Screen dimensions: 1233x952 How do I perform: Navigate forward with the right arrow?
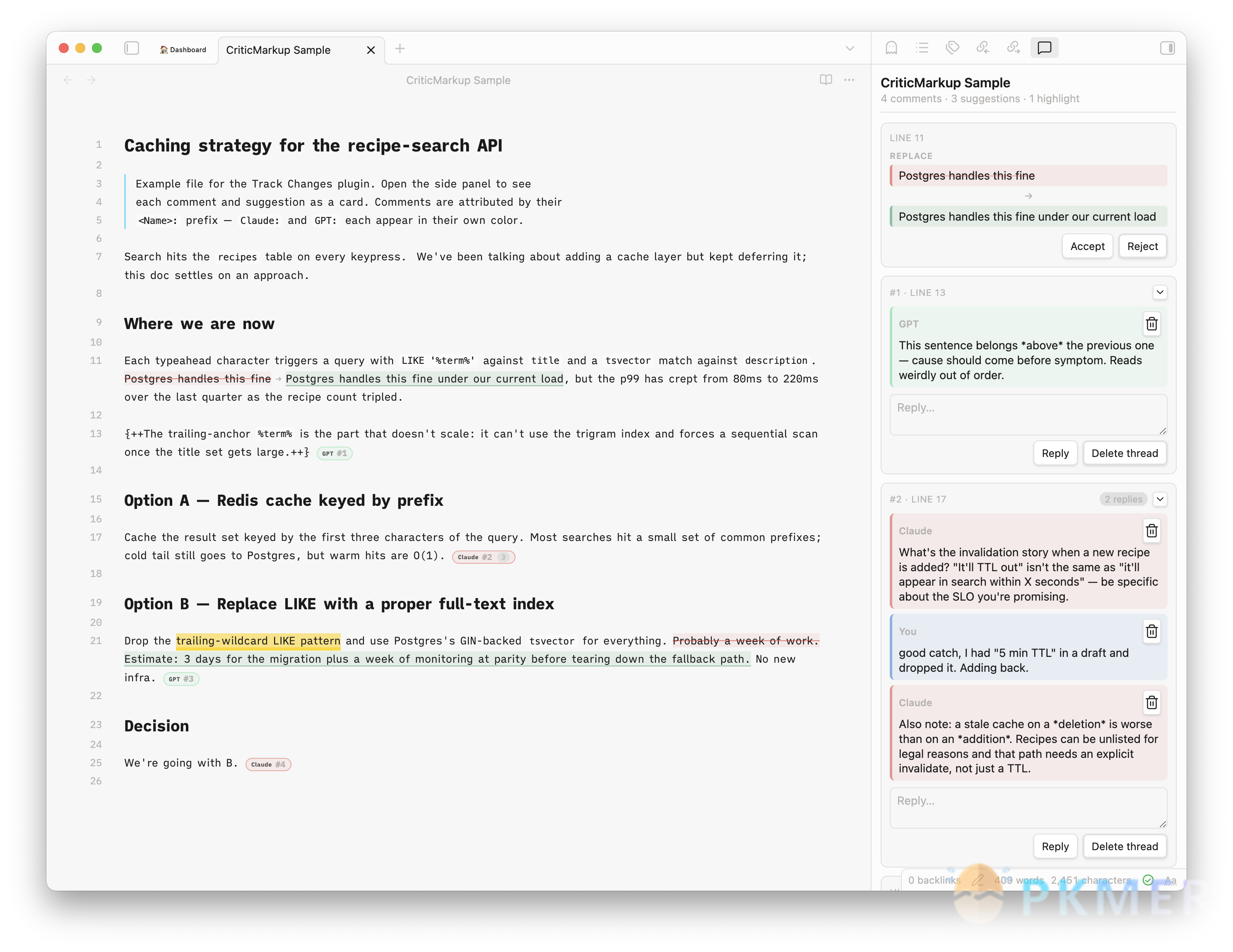tap(92, 80)
